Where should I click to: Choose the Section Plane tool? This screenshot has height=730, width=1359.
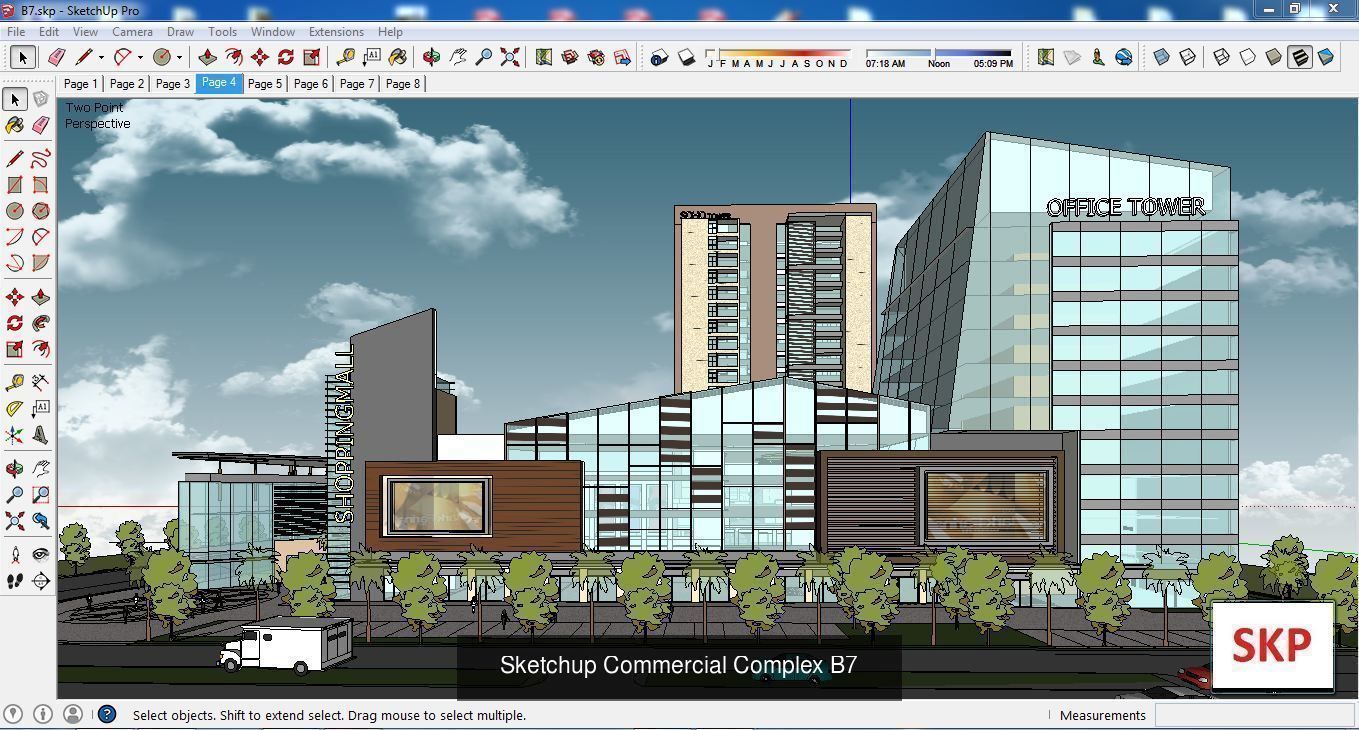41,581
